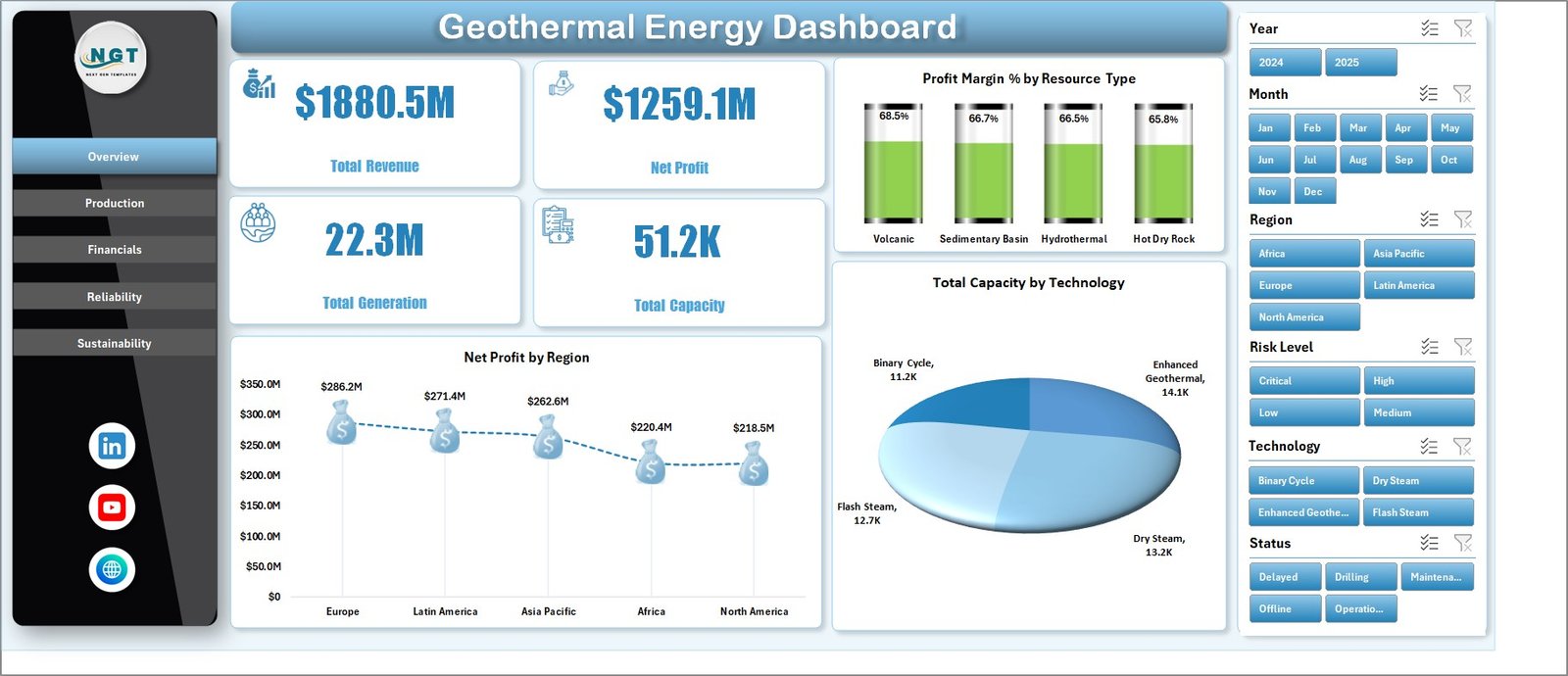This screenshot has width=1568, height=676.
Task: Click the Hot Dry Rock profit margin gauge
Action: pyautogui.click(x=1163, y=164)
